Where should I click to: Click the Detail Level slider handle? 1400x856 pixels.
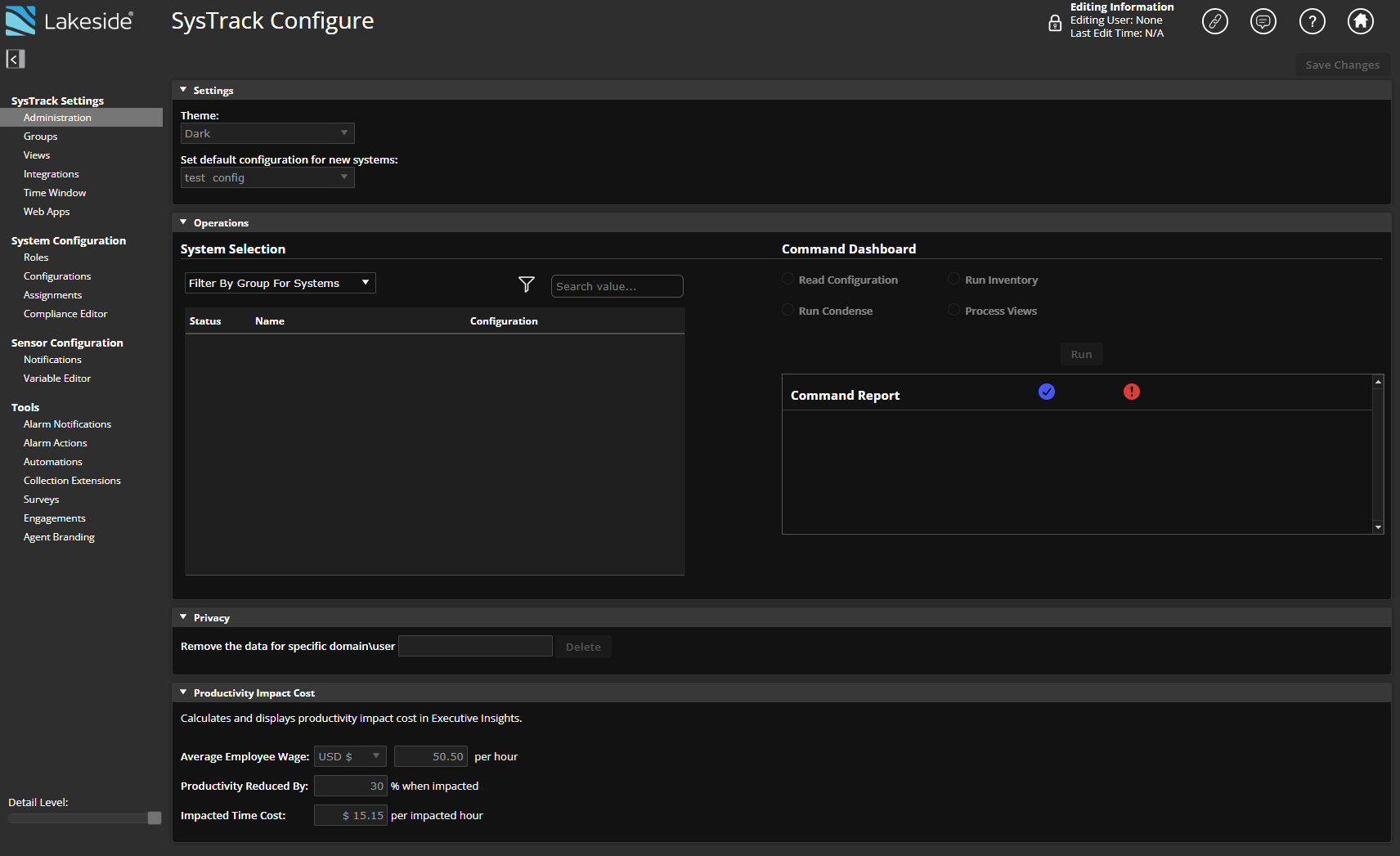point(155,818)
